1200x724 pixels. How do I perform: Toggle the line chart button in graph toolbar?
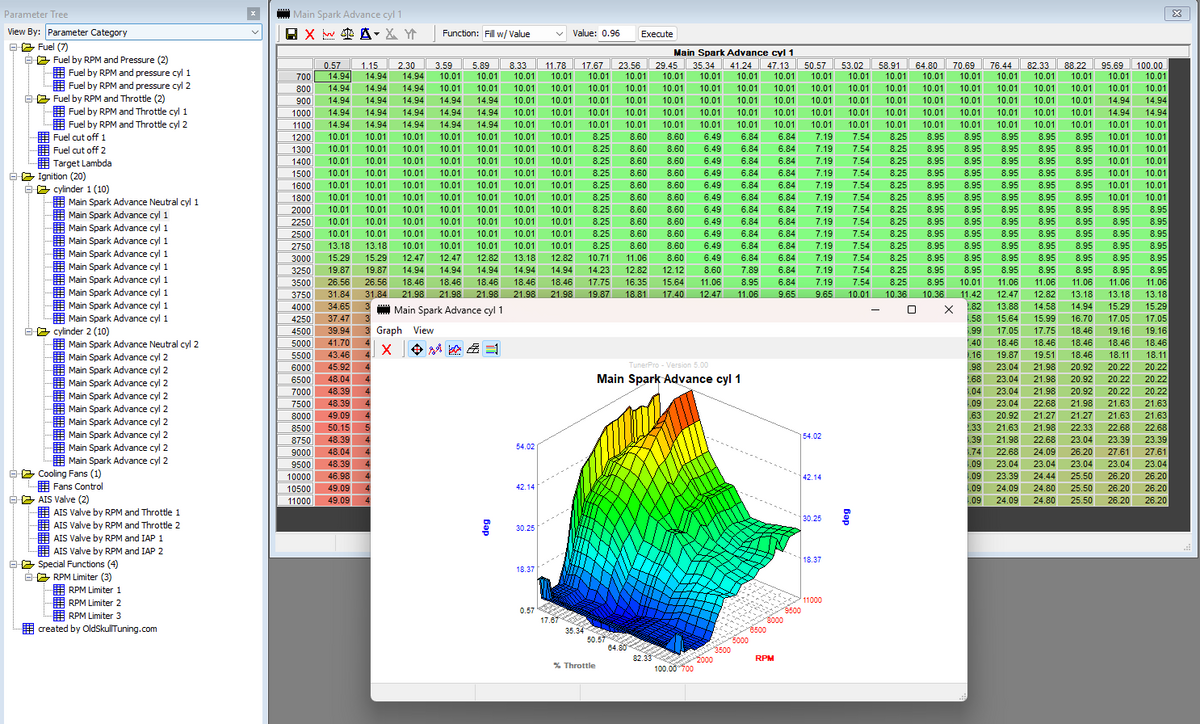(x=453, y=349)
